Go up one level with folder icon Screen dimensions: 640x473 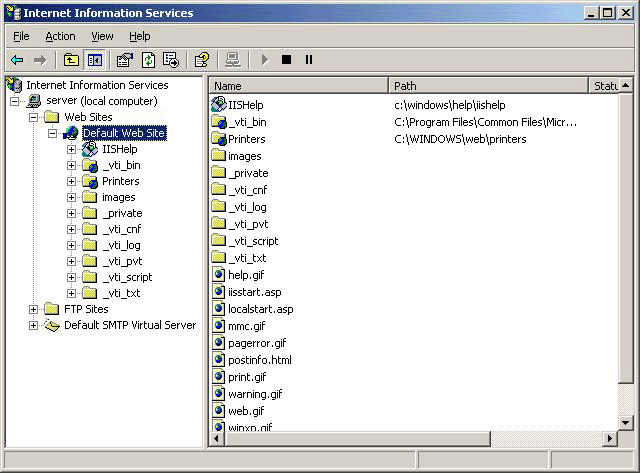[71, 60]
